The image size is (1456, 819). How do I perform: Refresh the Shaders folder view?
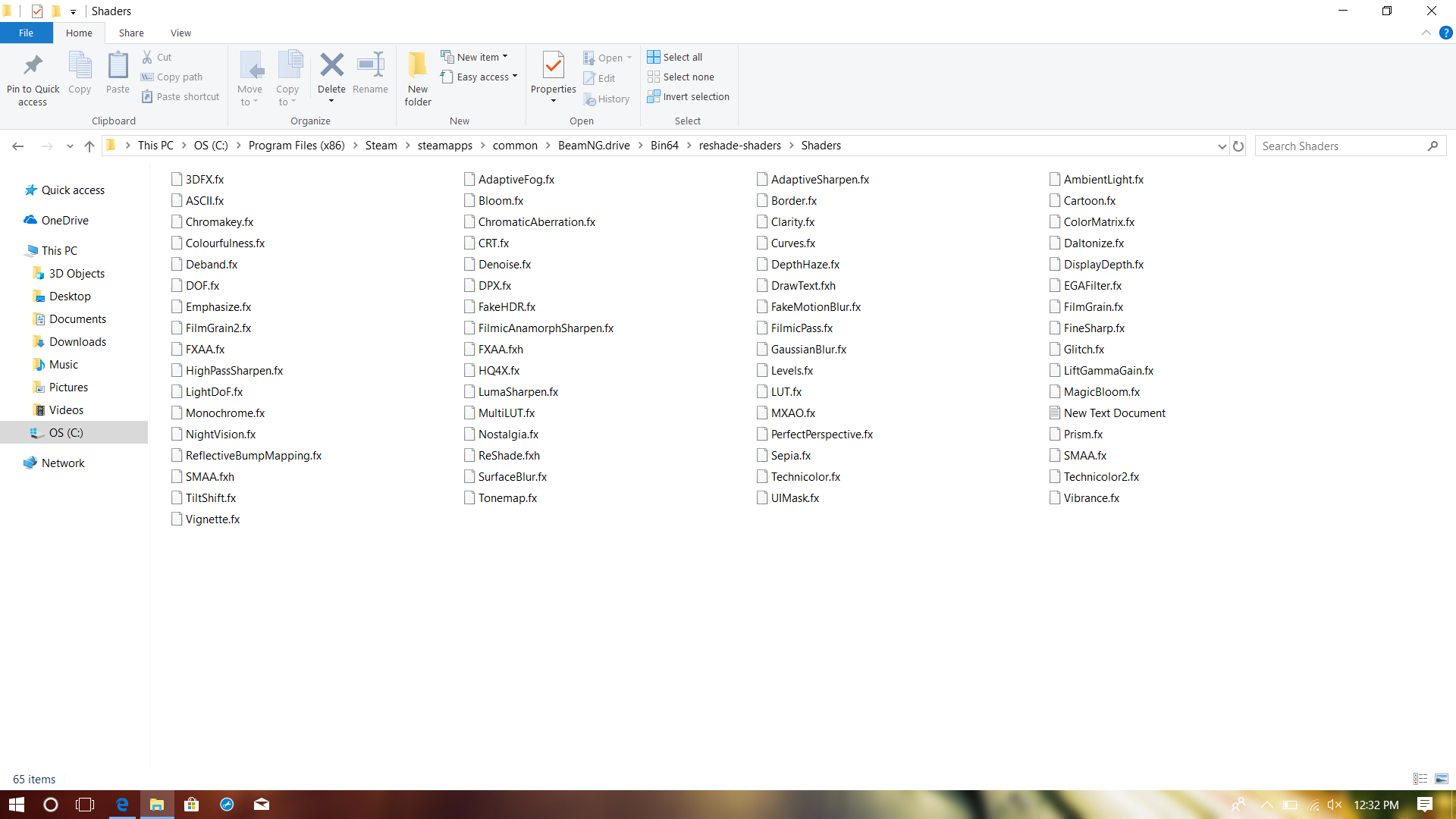[1238, 146]
